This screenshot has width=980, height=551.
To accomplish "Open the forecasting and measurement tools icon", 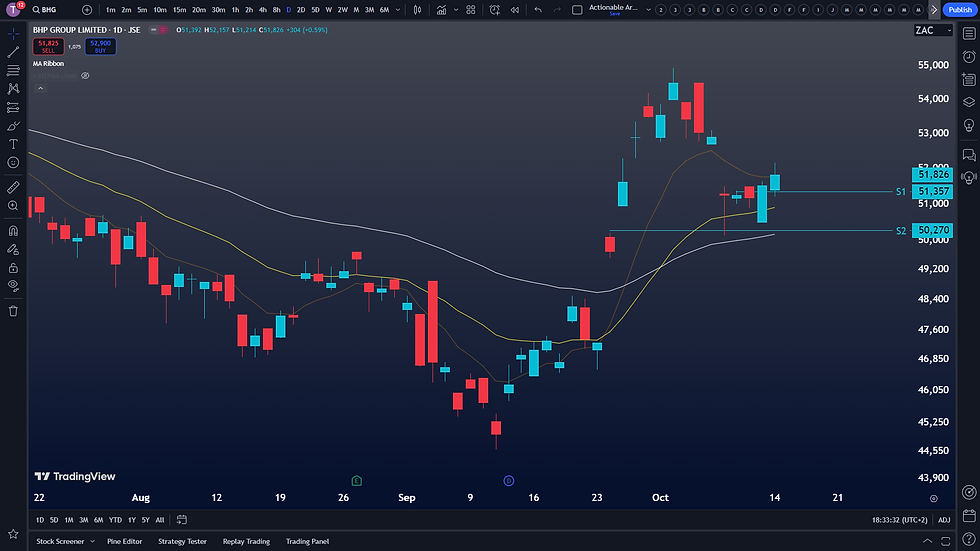I will (13, 107).
